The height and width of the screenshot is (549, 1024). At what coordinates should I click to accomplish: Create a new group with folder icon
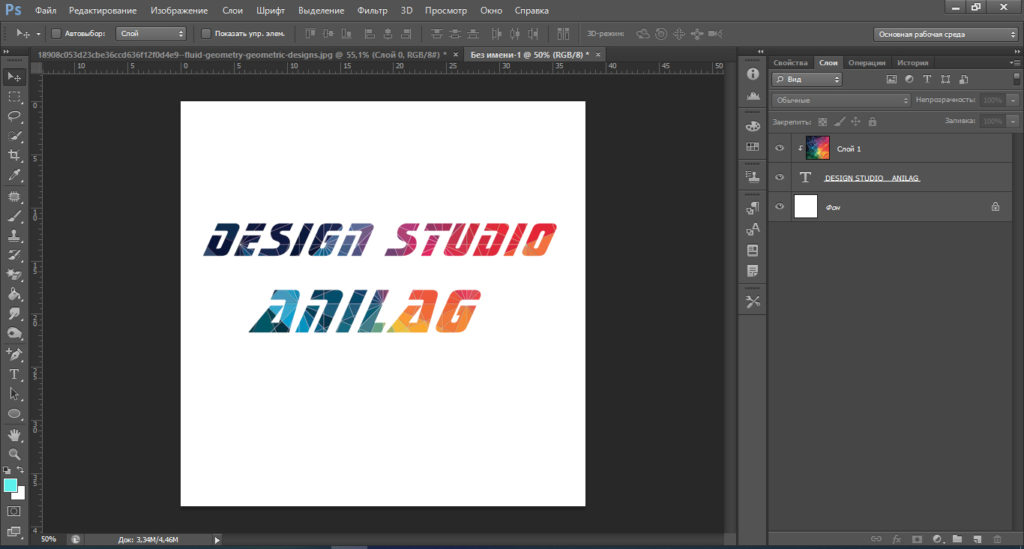tap(957, 538)
